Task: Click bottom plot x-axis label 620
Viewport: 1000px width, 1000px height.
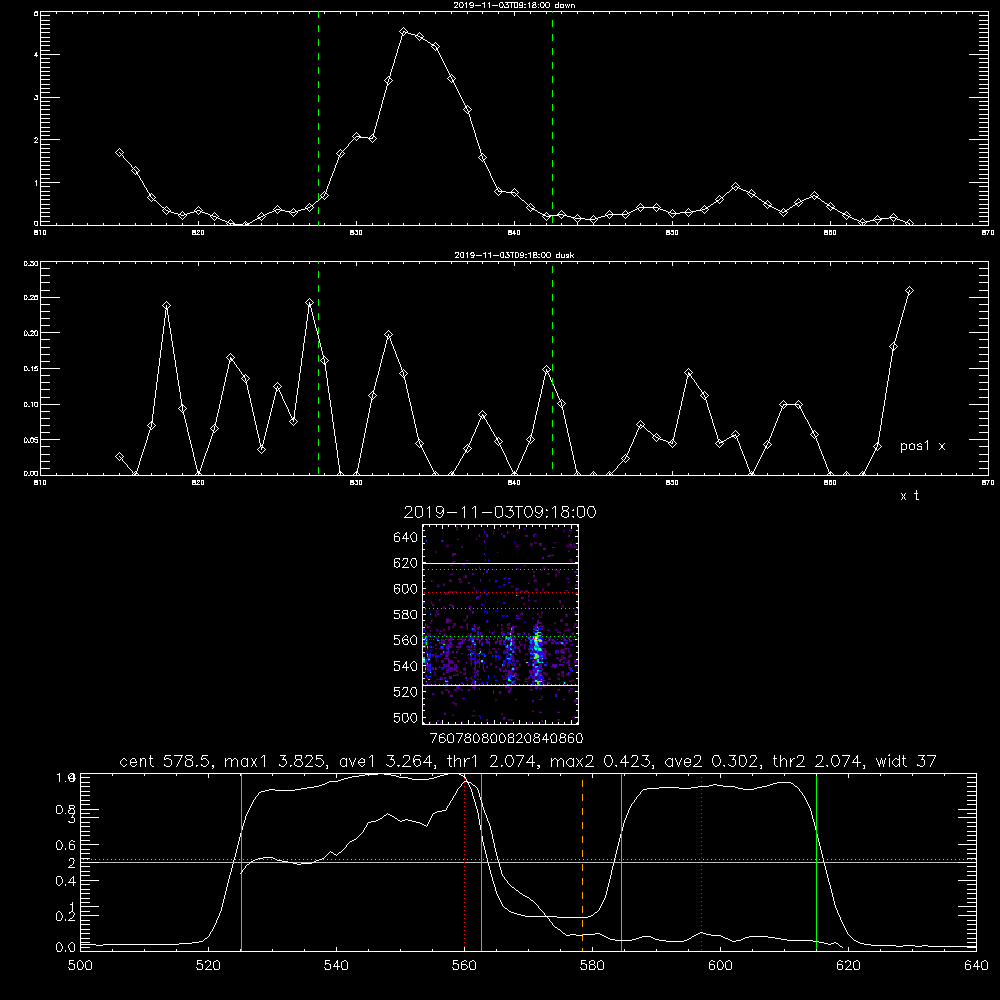Action: [848, 966]
